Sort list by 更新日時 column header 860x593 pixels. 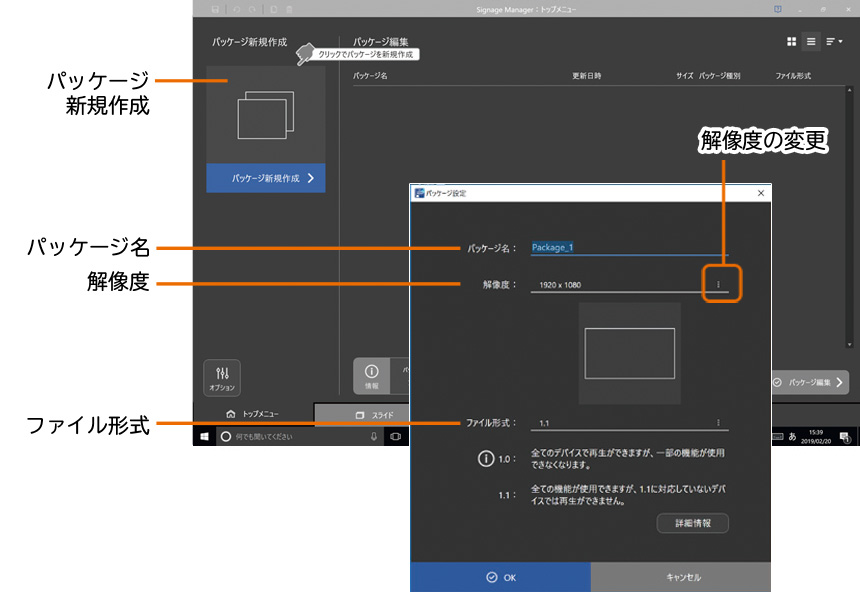pos(586,76)
